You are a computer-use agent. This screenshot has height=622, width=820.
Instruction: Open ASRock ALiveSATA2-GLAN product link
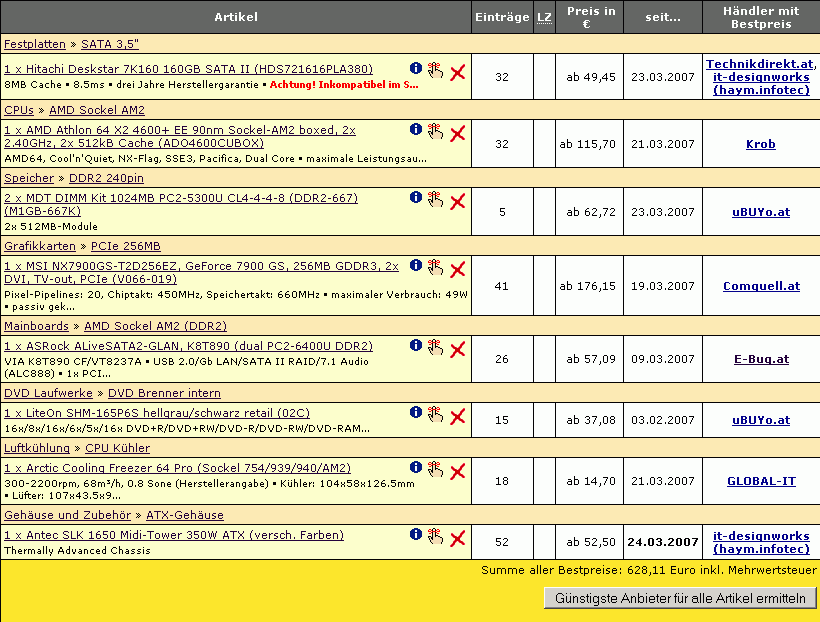[x=188, y=346]
